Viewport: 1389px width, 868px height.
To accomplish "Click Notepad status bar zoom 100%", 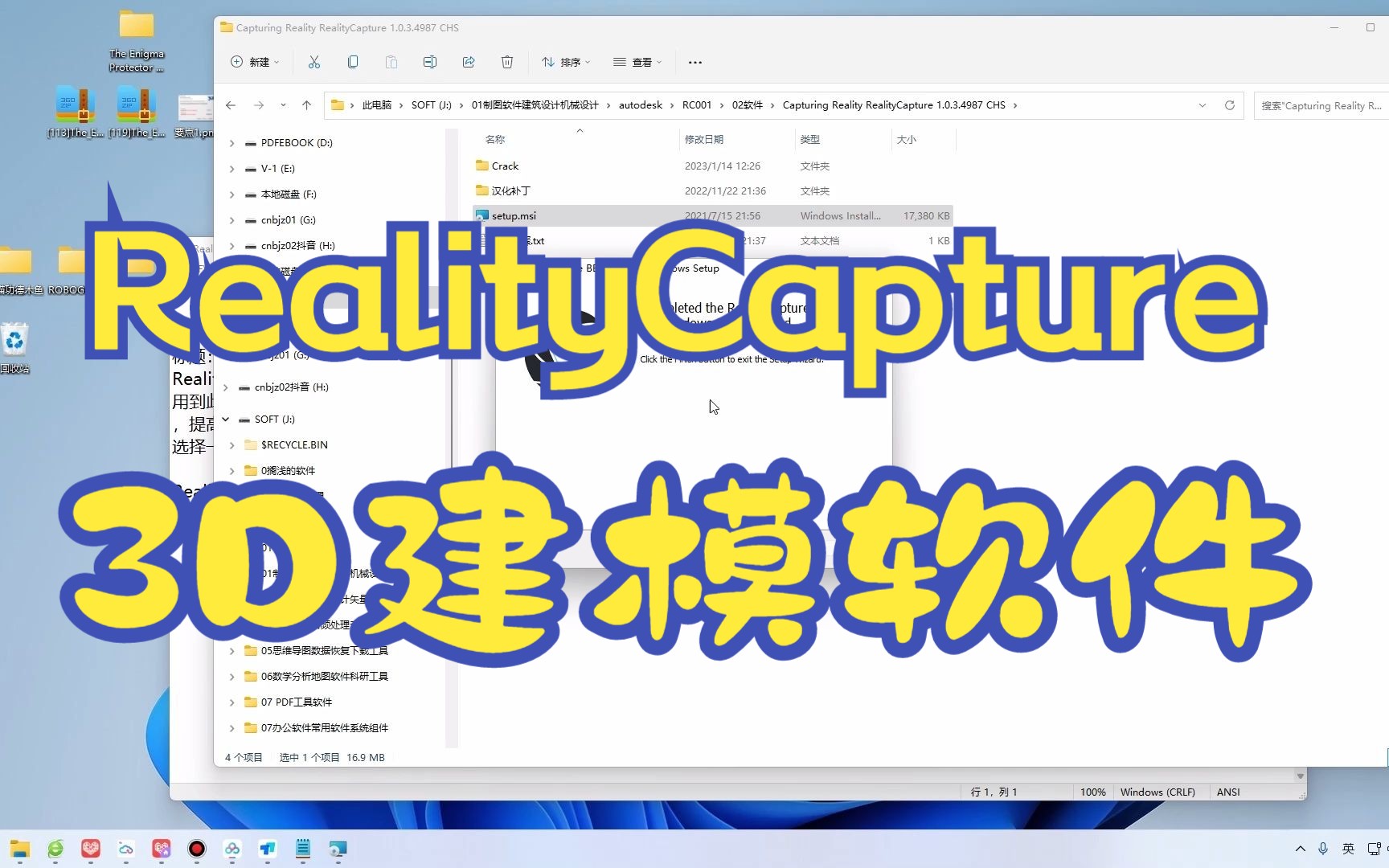I will point(1093,792).
